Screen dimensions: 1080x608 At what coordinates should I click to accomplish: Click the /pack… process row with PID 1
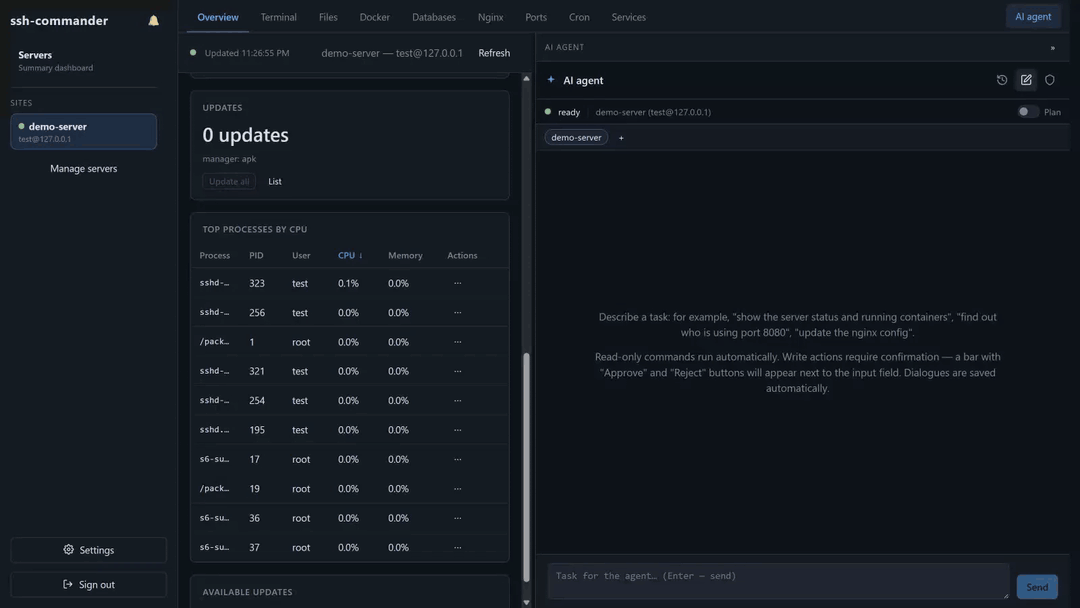350,342
